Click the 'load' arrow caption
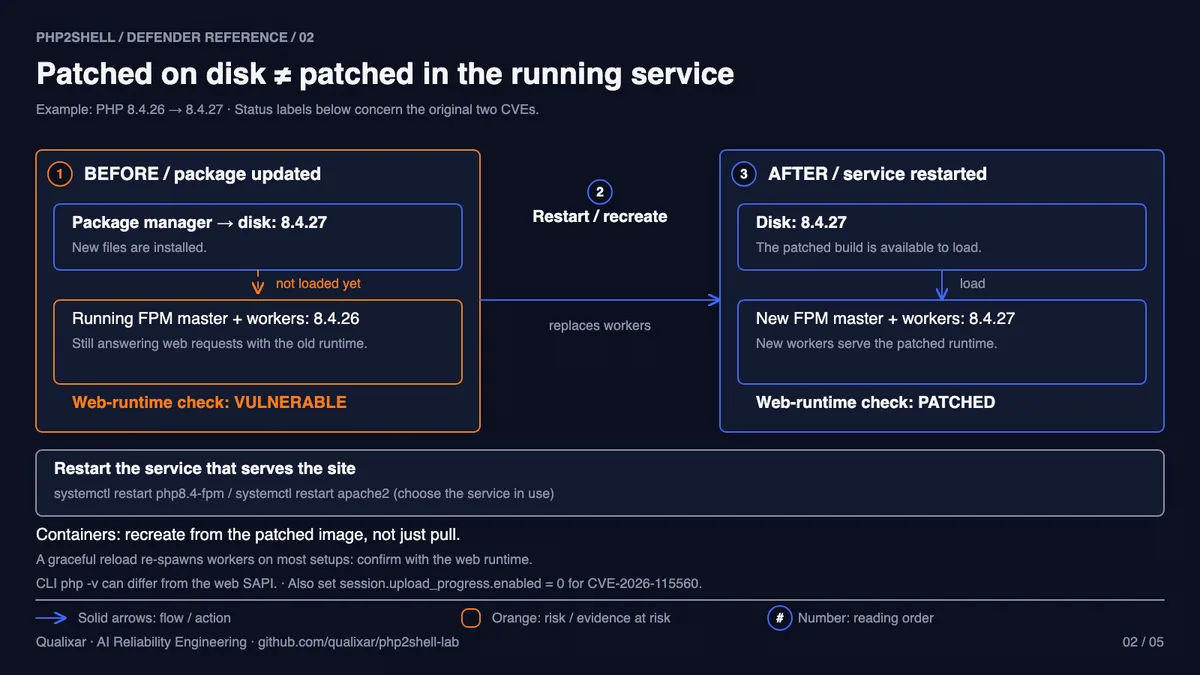 click(x=972, y=284)
